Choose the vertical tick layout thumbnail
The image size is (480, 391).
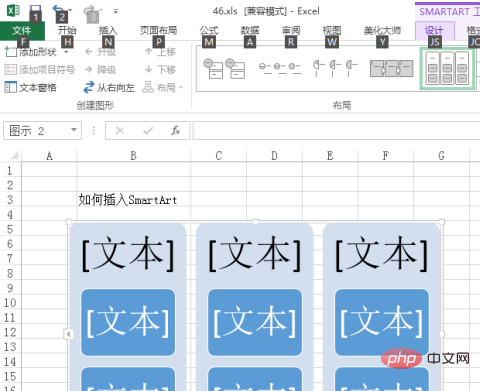pos(335,68)
